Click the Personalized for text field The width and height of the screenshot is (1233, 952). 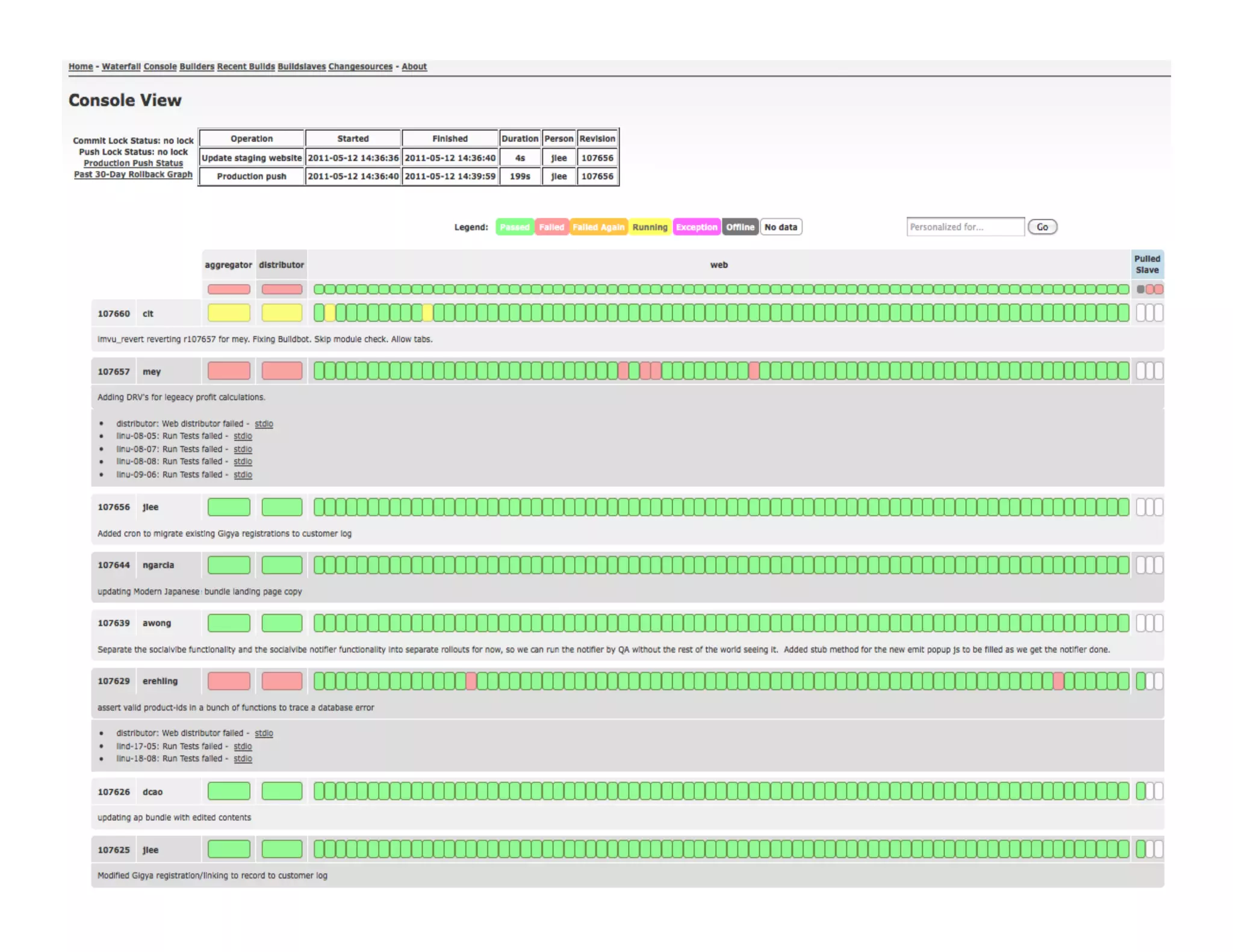coord(965,227)
